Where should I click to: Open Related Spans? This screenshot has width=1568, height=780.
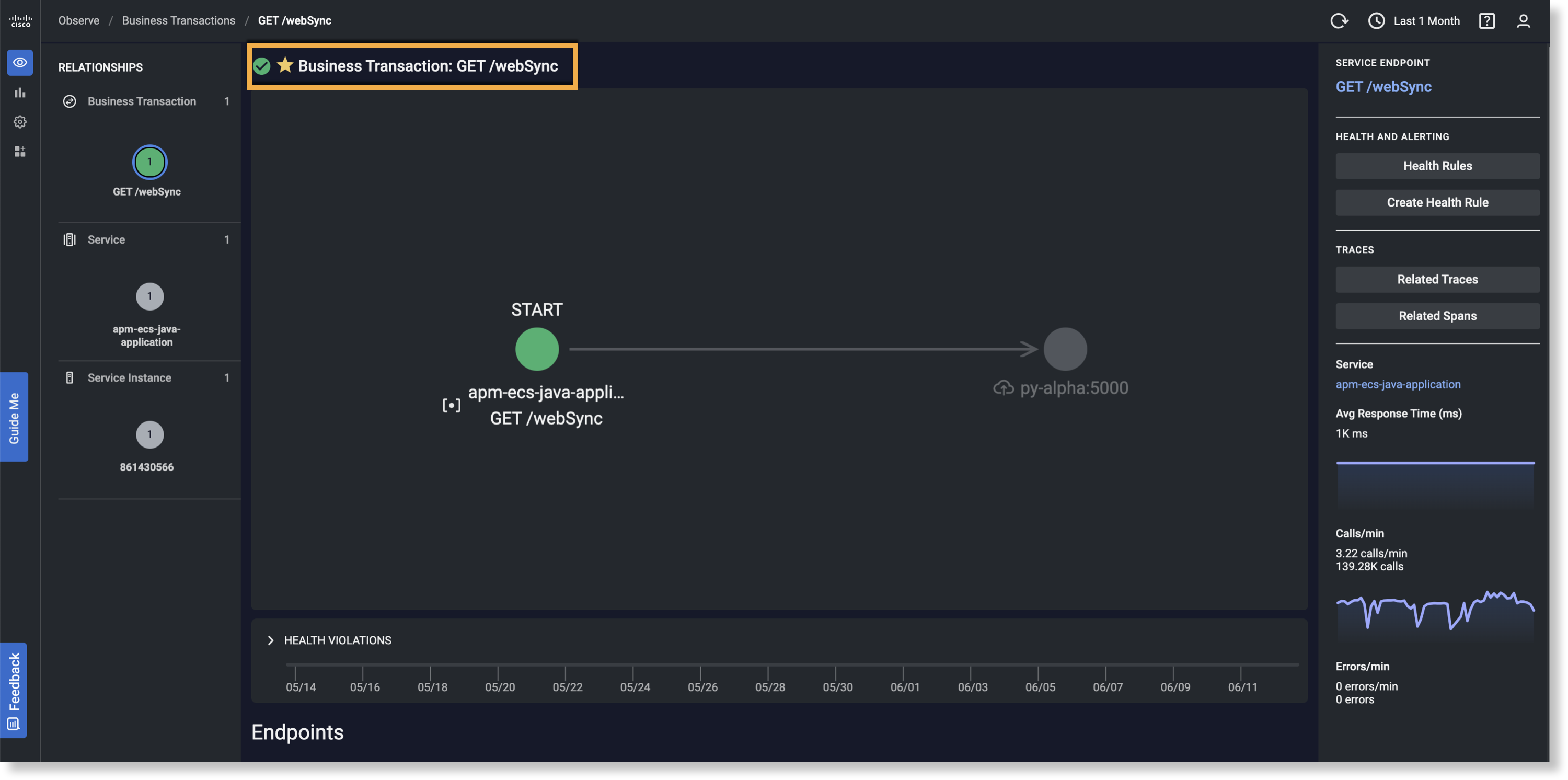tap(1437, 315)
